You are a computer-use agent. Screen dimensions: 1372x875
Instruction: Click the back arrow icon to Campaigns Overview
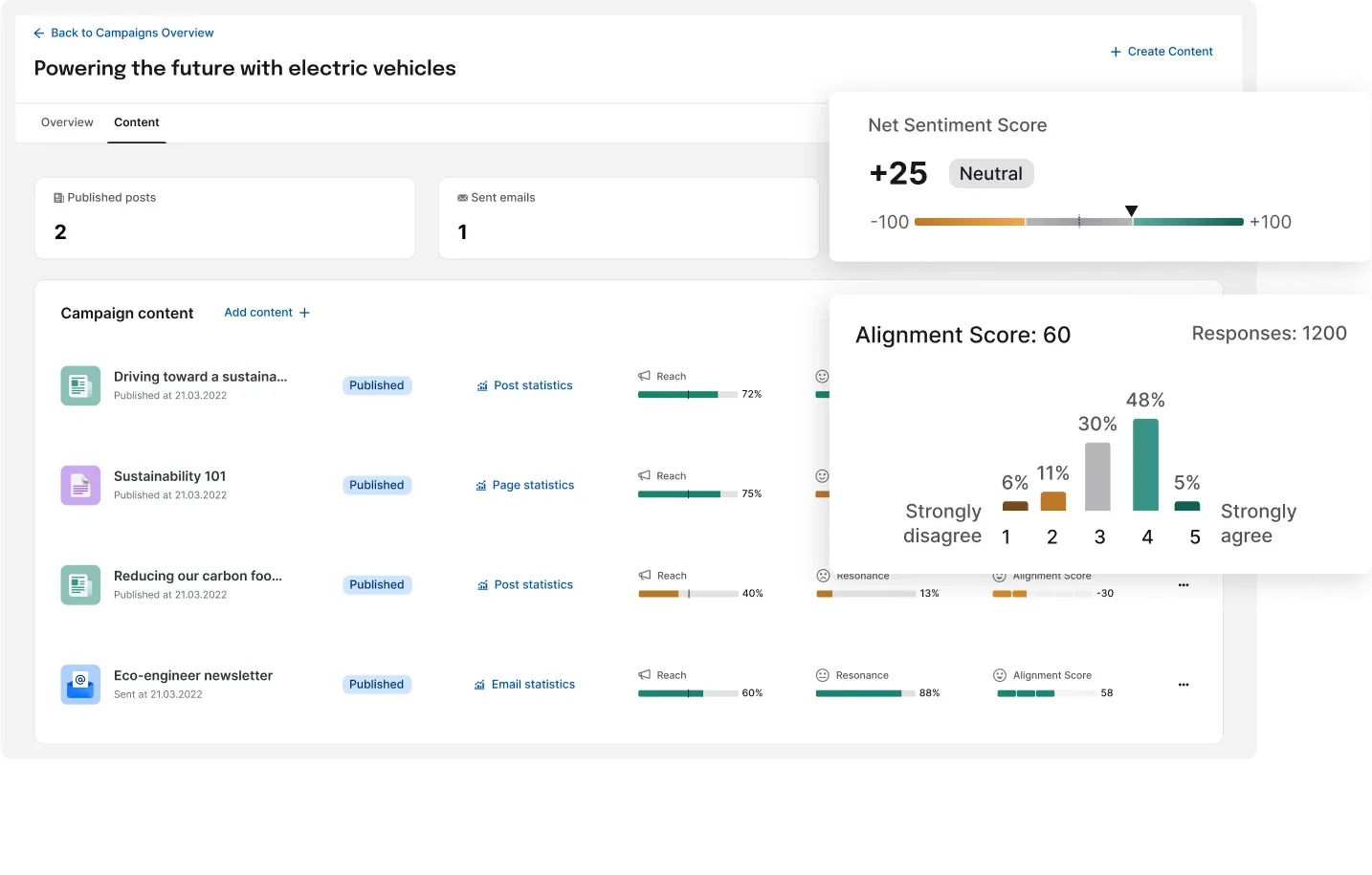tap(38, 33)
